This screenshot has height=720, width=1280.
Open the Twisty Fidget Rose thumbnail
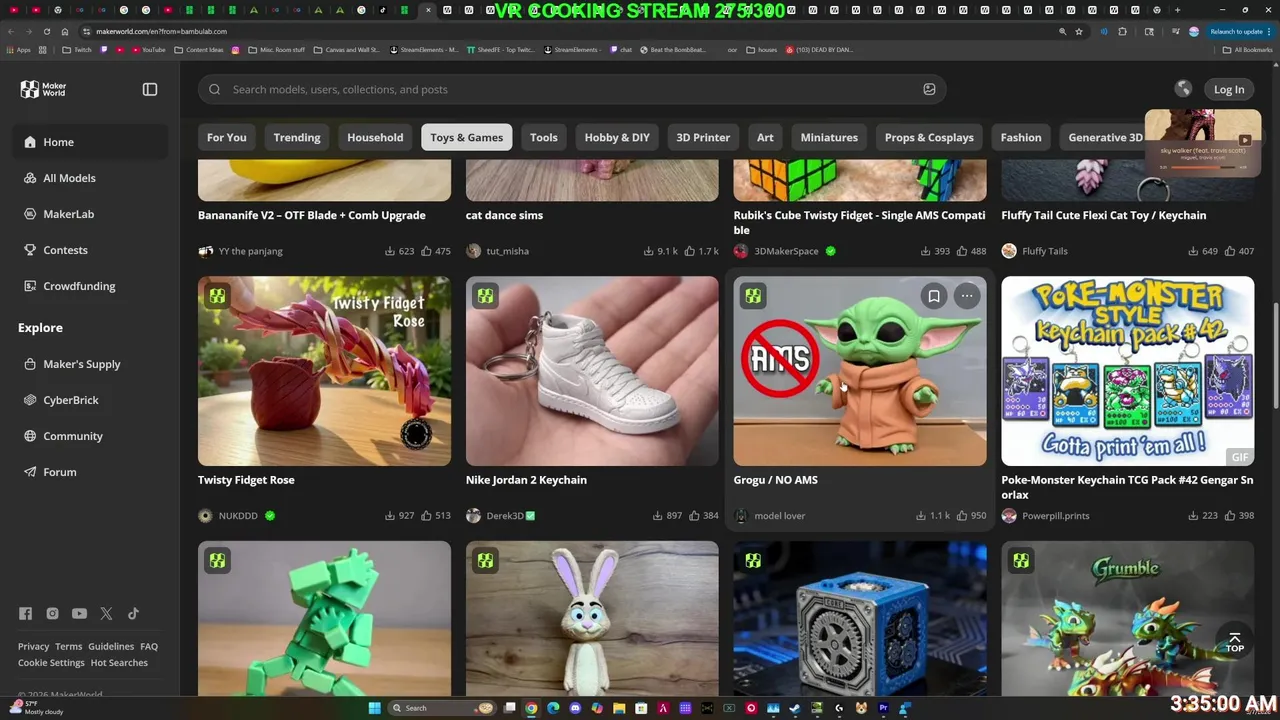tap(324, 371)
